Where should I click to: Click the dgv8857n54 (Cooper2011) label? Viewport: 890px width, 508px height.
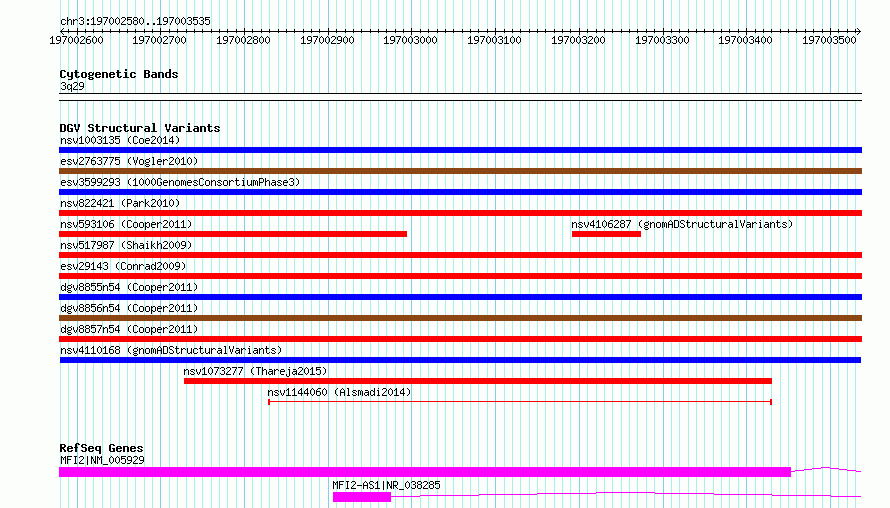129,329
